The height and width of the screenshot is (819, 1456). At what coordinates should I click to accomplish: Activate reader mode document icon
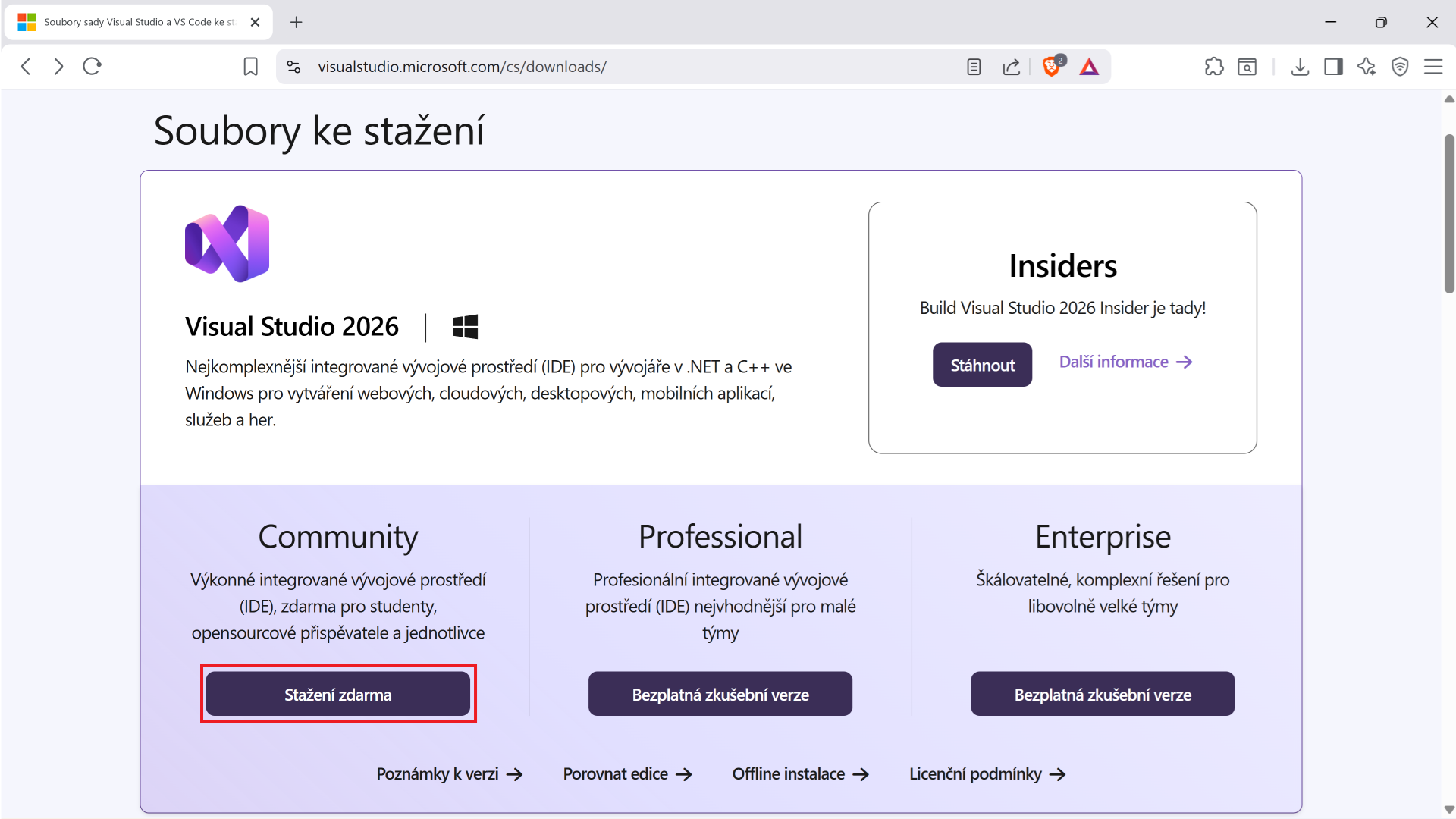tap(973, 67)
